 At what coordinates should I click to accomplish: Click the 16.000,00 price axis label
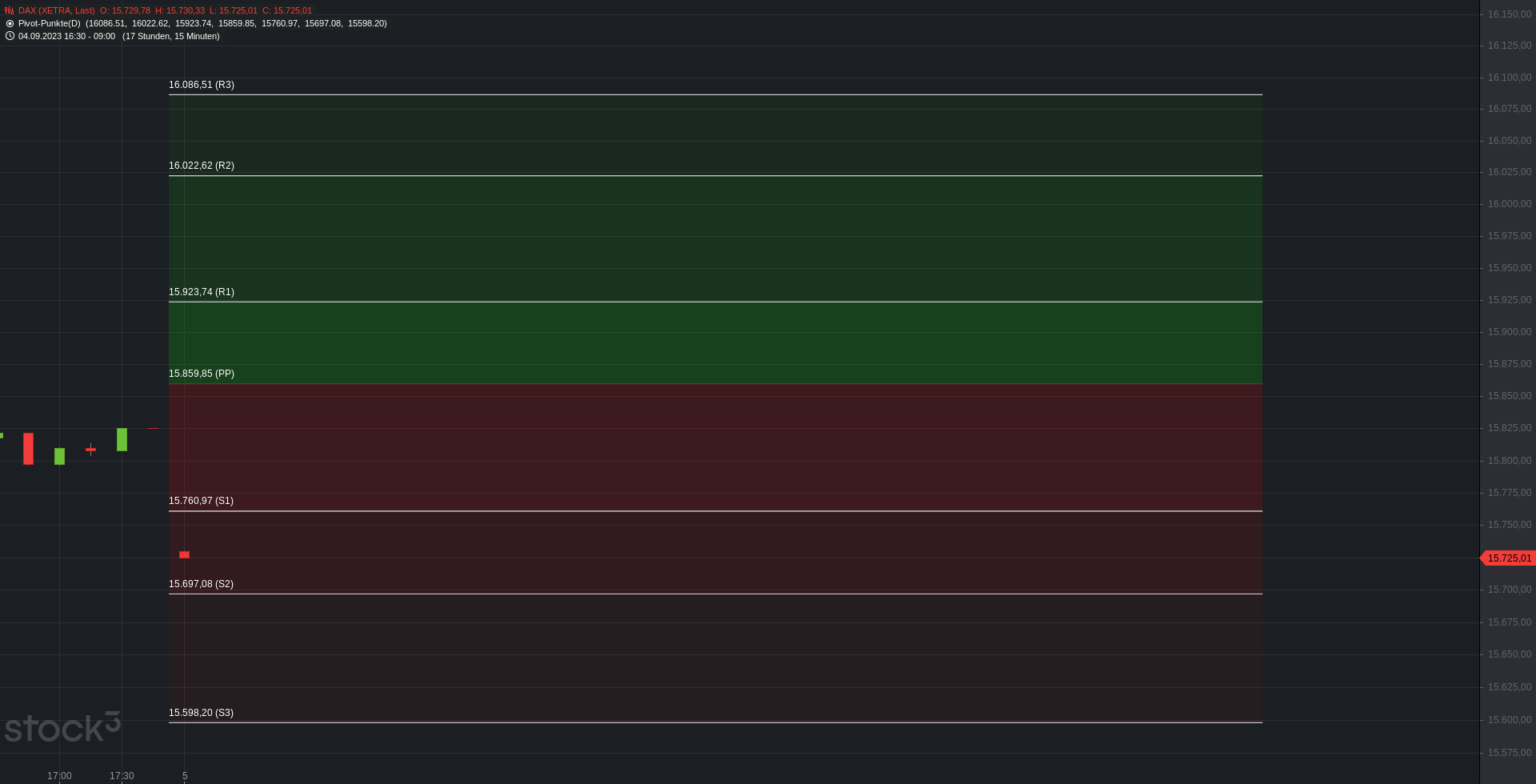pyautogui.click(x=1510, y=204)
